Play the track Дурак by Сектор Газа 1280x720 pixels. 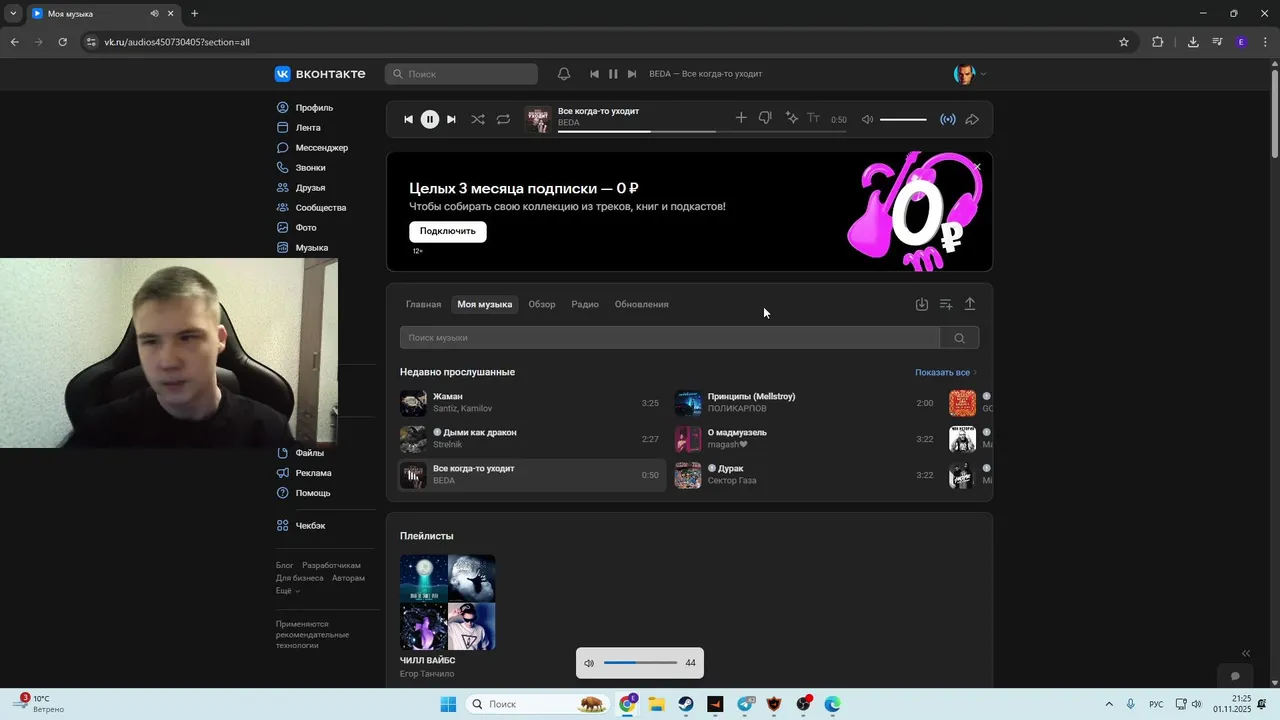(805, 475)
